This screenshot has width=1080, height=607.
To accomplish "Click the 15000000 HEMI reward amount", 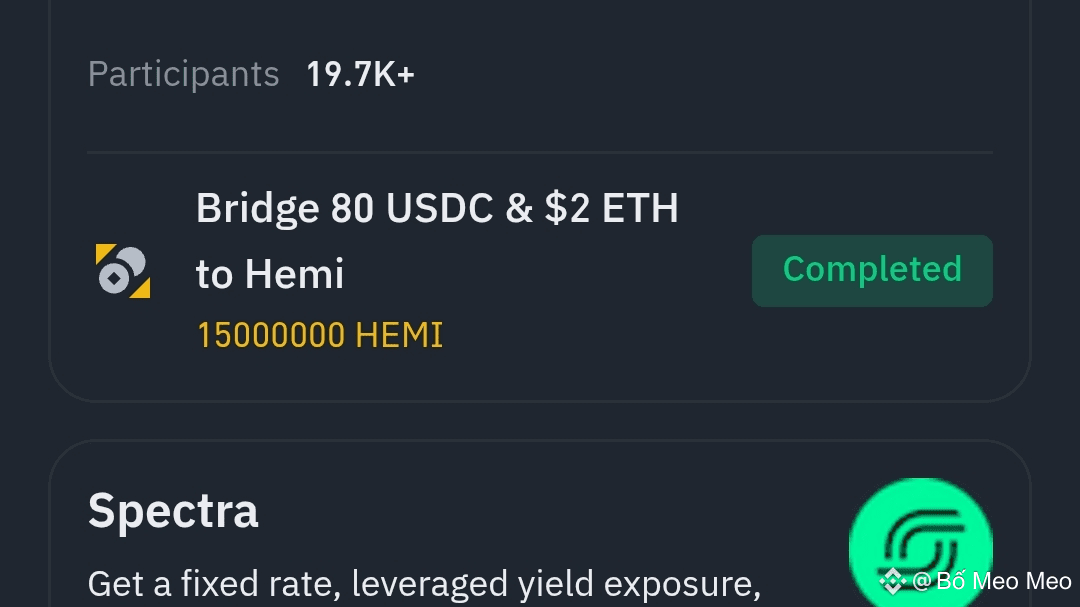I will click(320, 336).
